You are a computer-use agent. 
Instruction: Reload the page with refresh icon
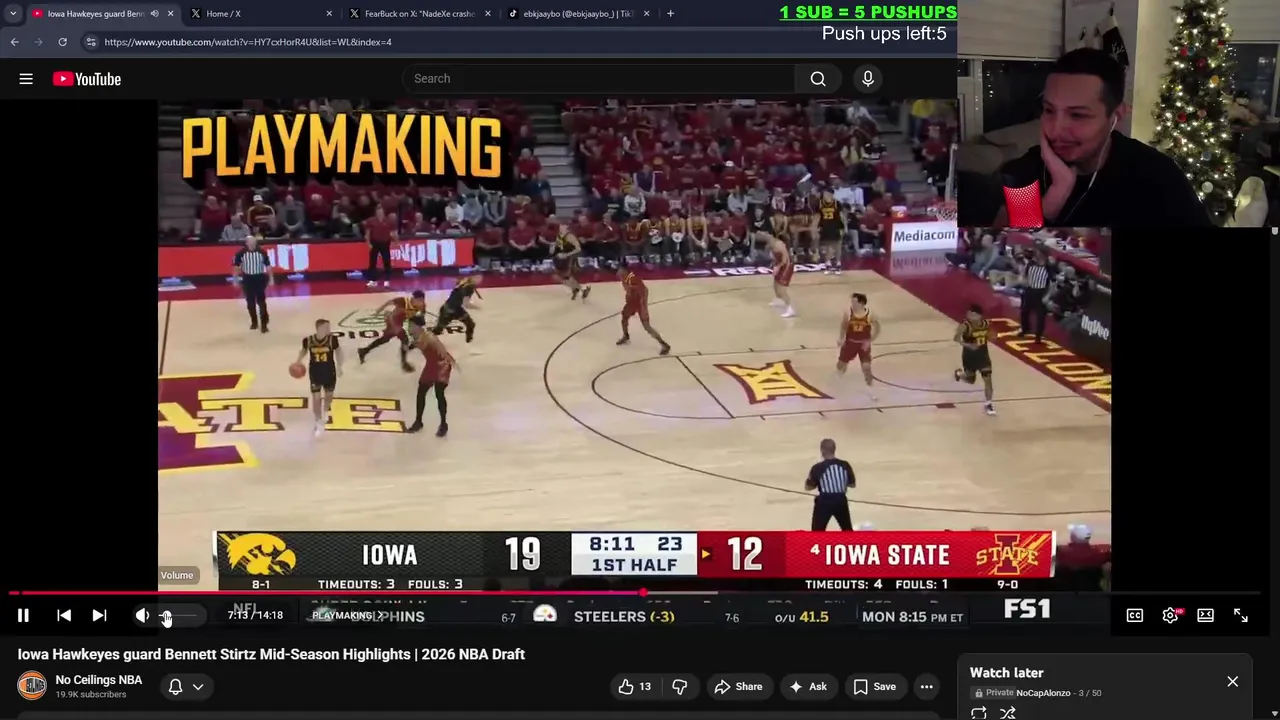click(x=62, y=42)
